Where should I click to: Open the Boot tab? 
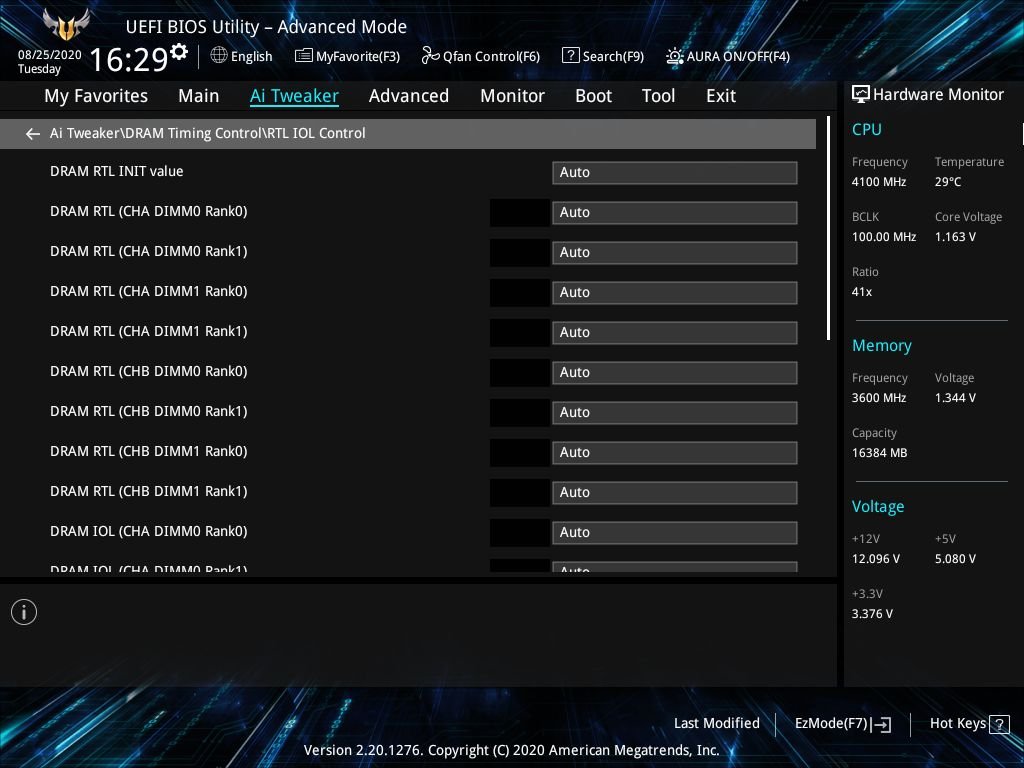click(593, 96)
